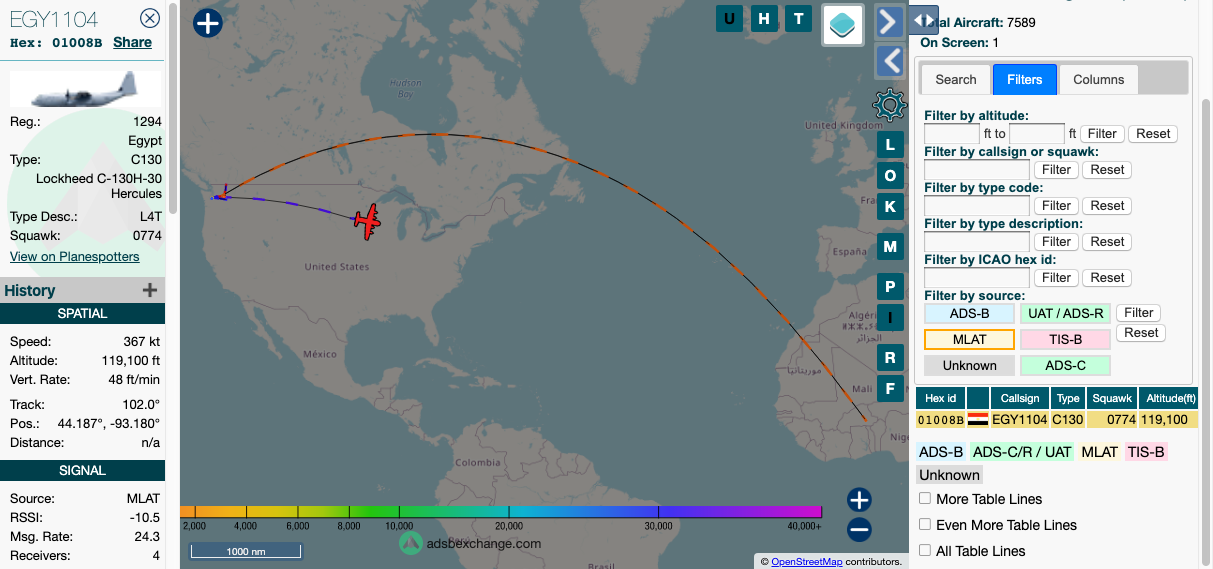The width and height of the screenshot is (1213, 569).
Task: Click the callsign or squawk input field
Action: (x=977, y=170)
